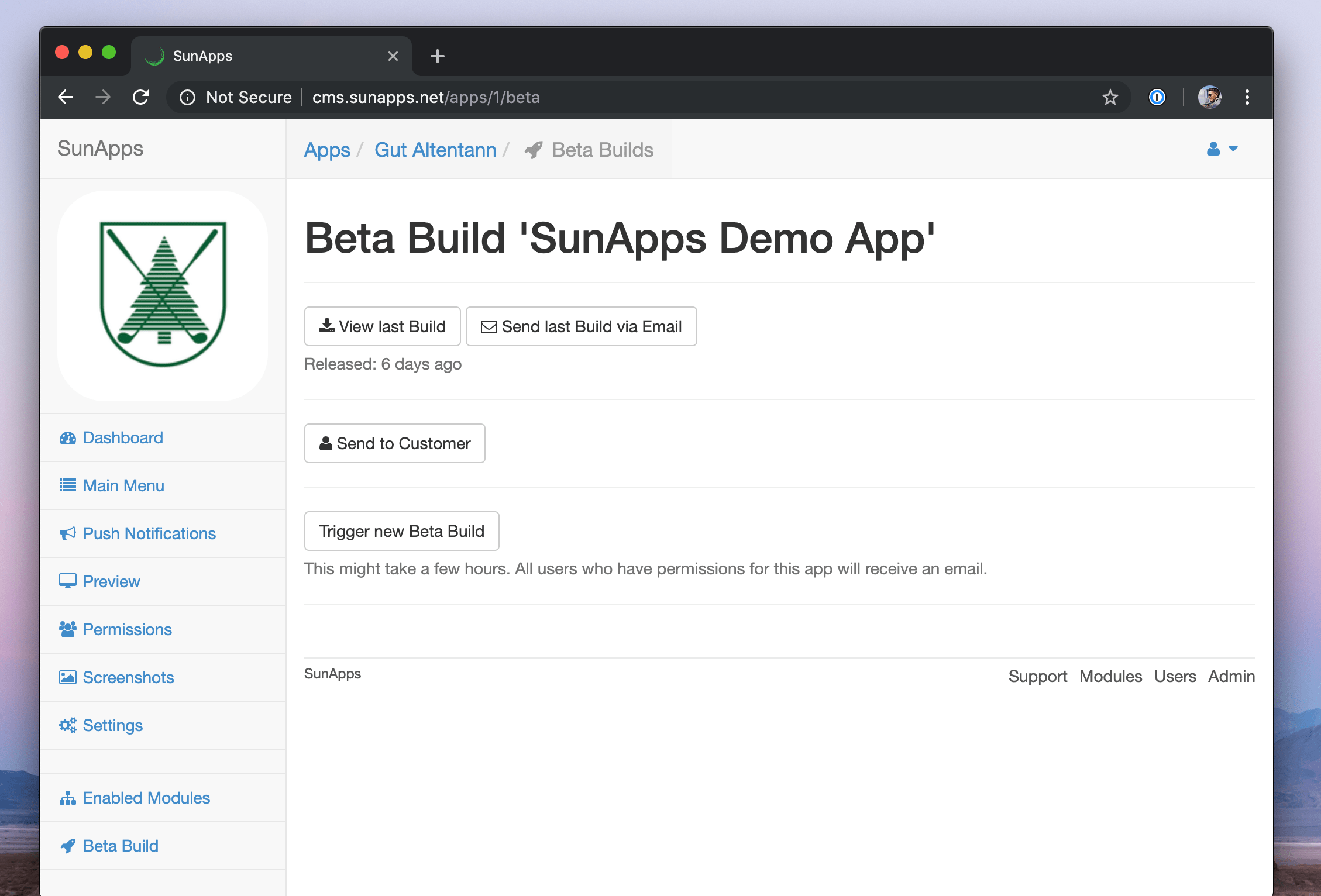Viewport: 1321px width, 896px height.
Task: Click the Gut Altentann app logo thumbnail
Action: (163, 295)
